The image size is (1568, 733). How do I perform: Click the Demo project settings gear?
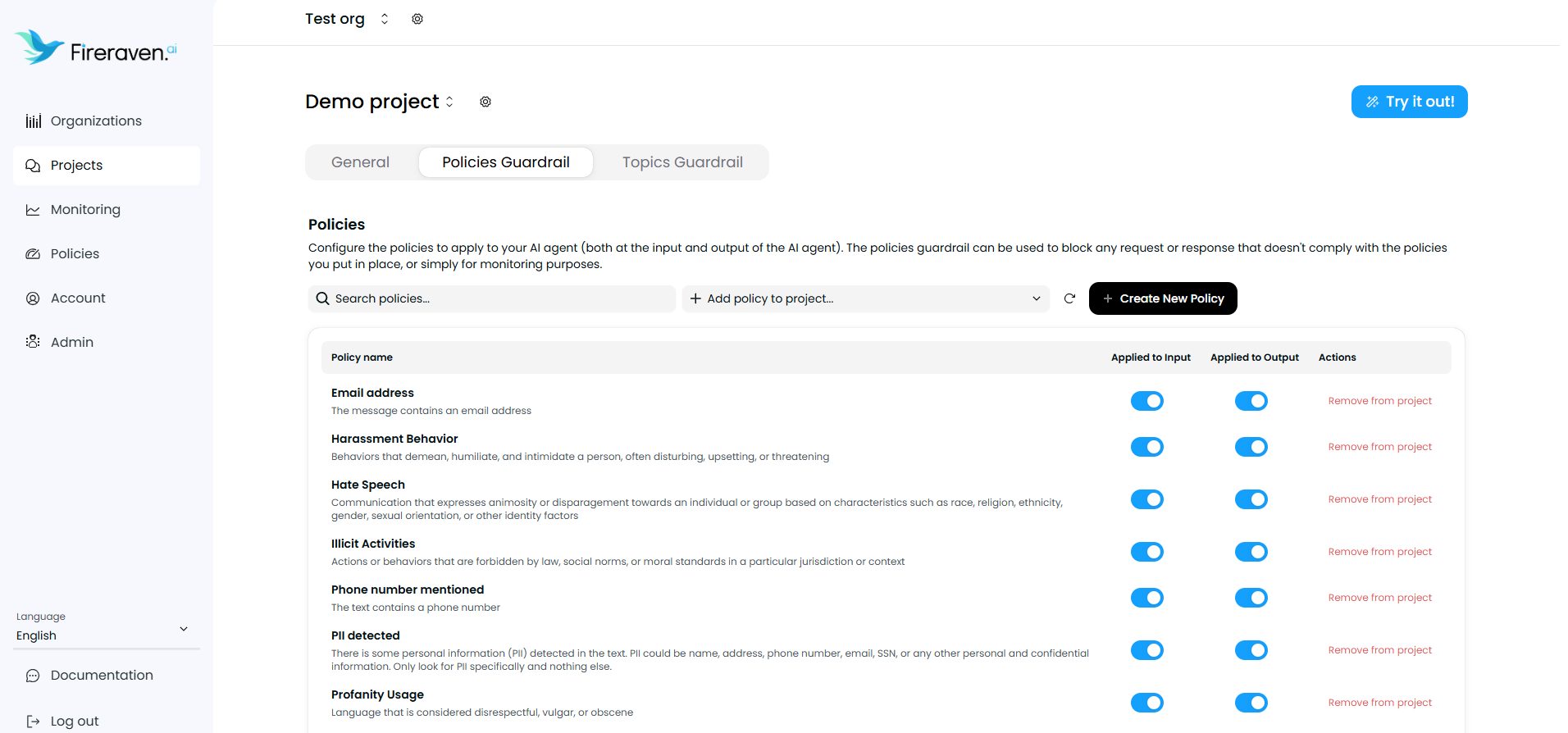[x=485, y=102]
